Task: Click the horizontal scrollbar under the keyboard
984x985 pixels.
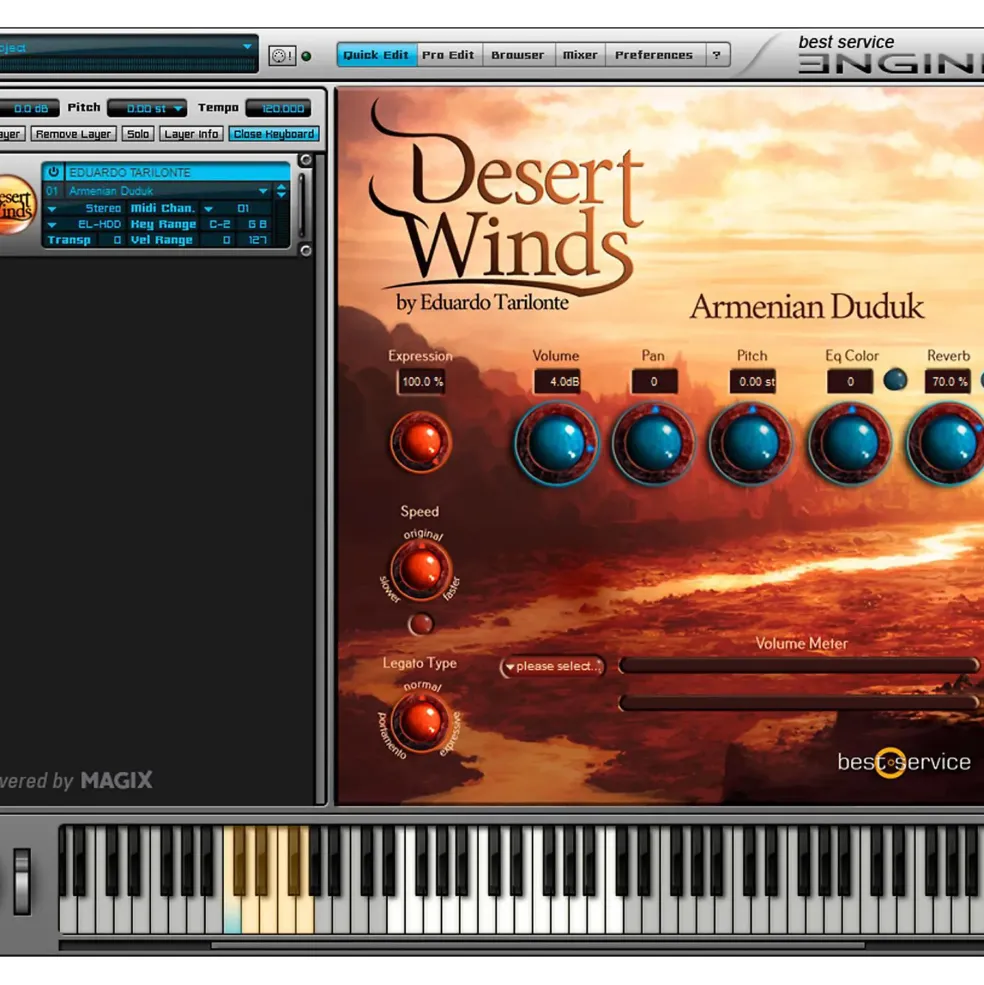Action: pyautogui.click(x=538, y=945)
